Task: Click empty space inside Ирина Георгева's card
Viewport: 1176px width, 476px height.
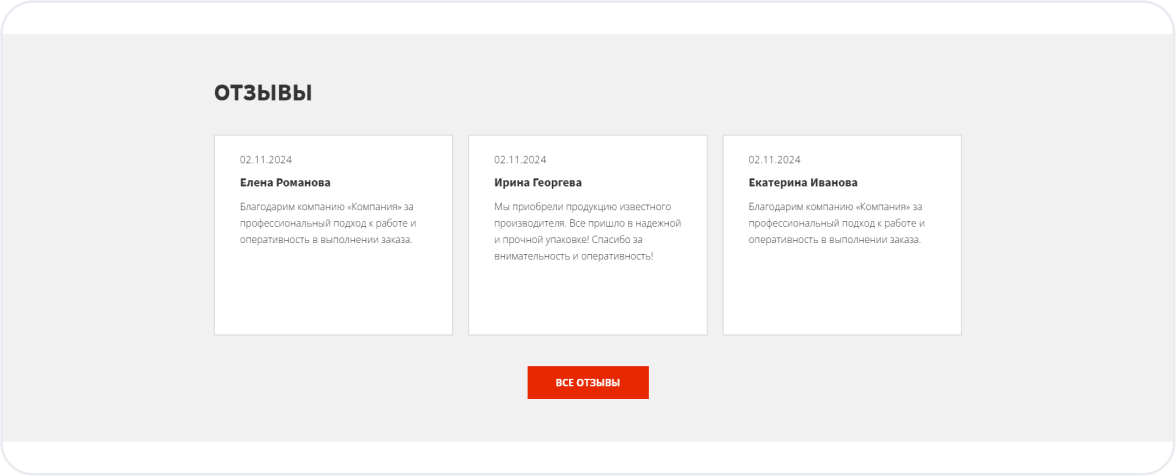Action: point(587,300)
